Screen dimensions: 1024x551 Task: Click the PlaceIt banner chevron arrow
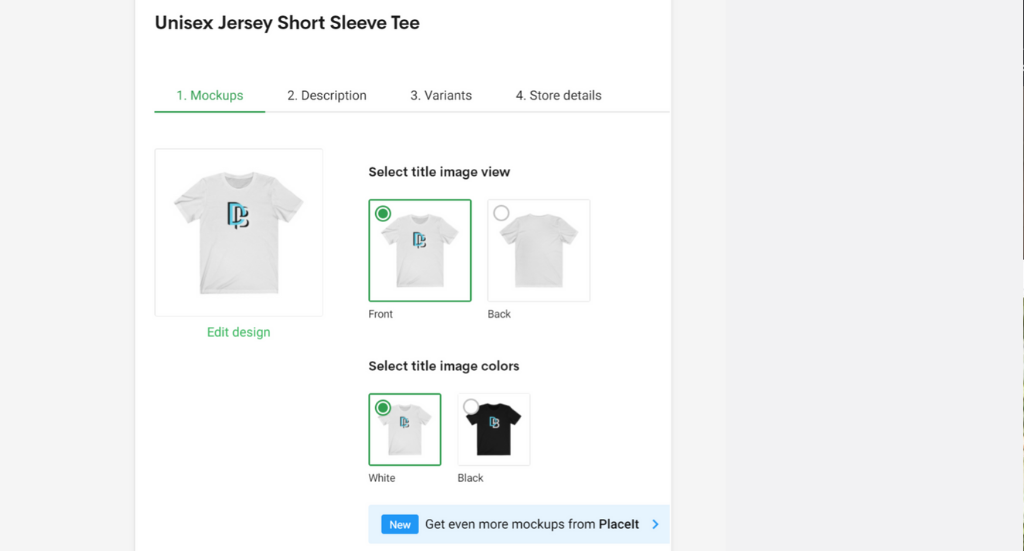point(655,524)
